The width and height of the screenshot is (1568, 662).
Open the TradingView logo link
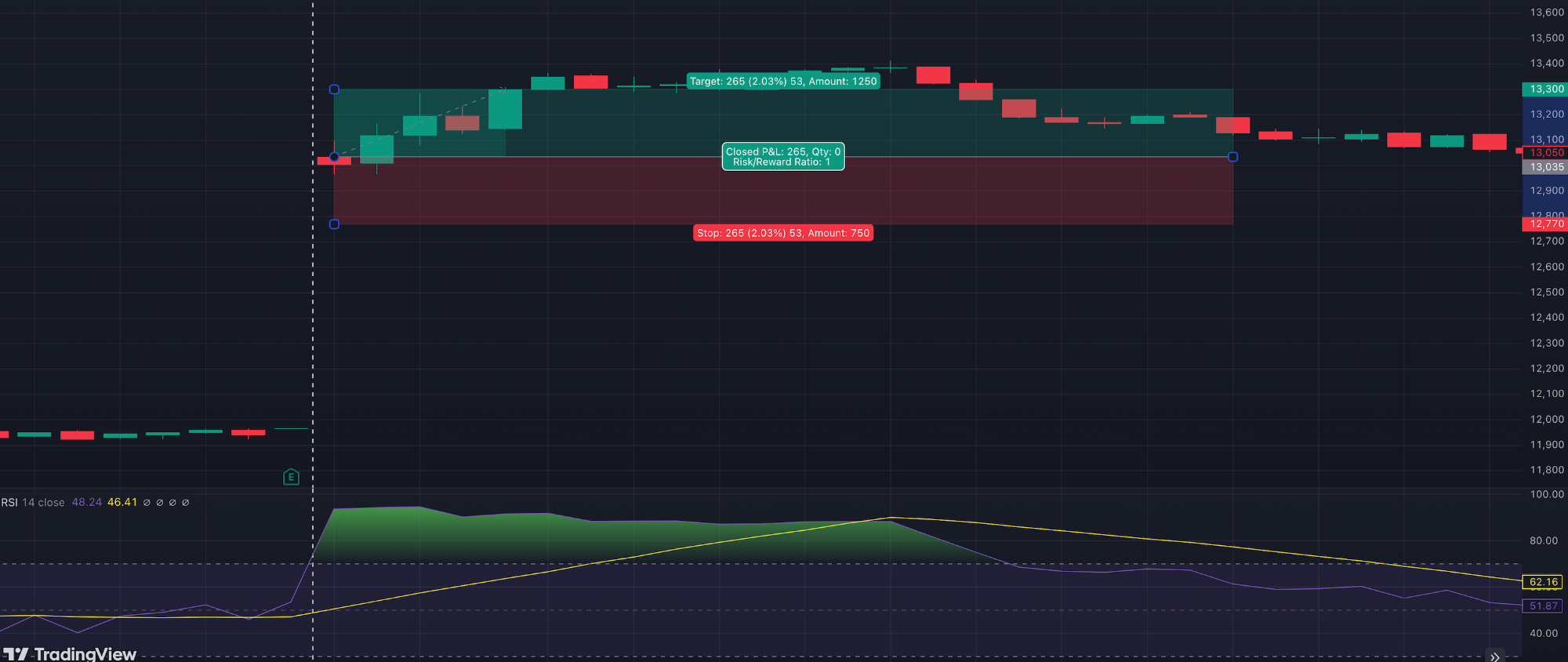70,653
